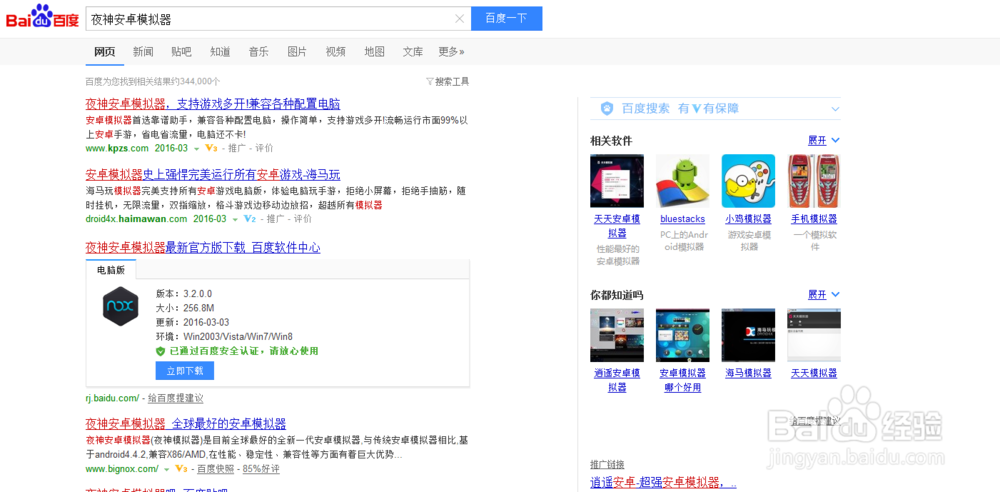This screenshot has width=1000, height=492.
Task: Switch to the 图片 tab
Action: pyautogui.click(x=297, y=52)
